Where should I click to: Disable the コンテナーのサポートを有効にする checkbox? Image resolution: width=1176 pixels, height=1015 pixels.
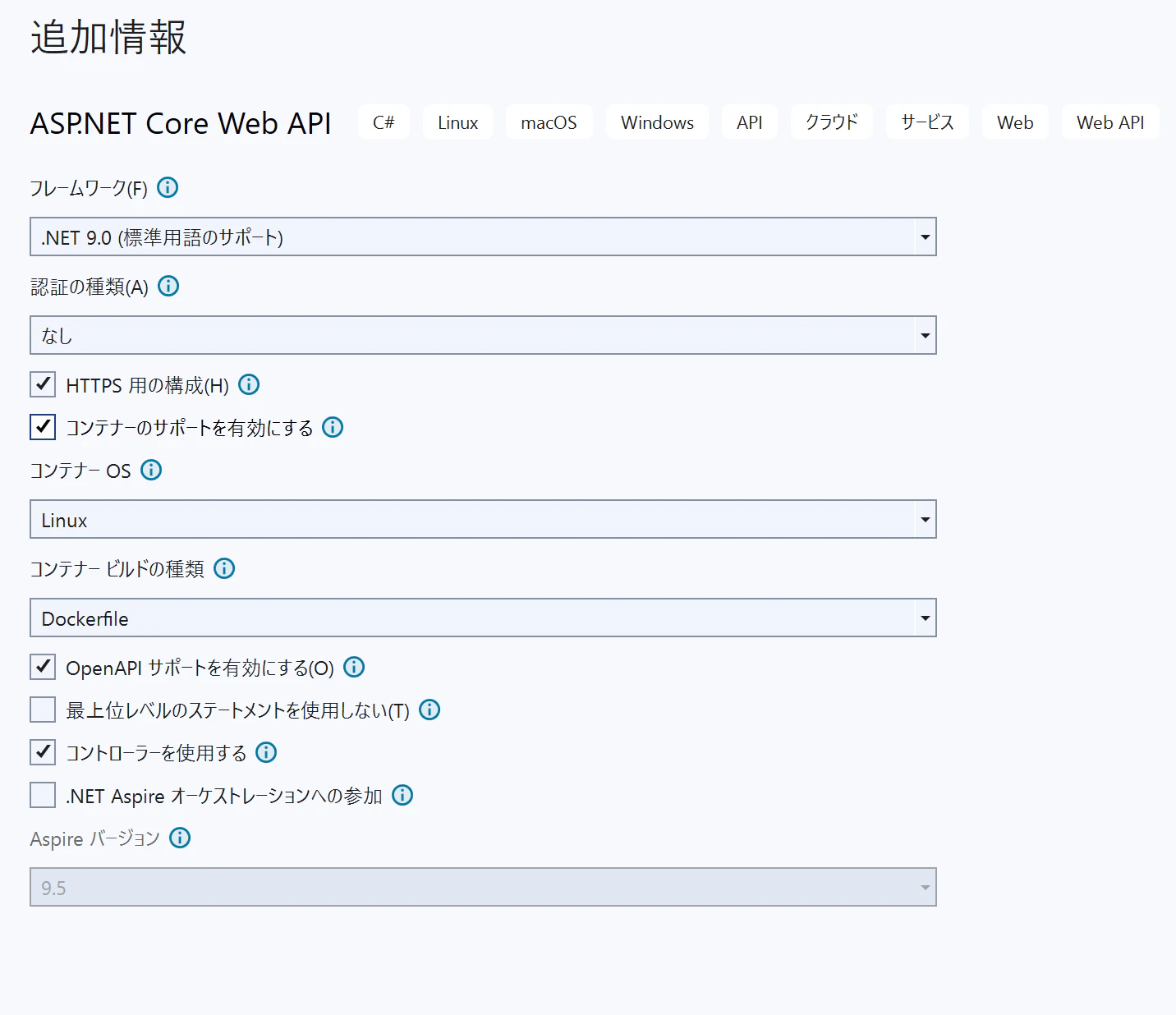point(43,427)
